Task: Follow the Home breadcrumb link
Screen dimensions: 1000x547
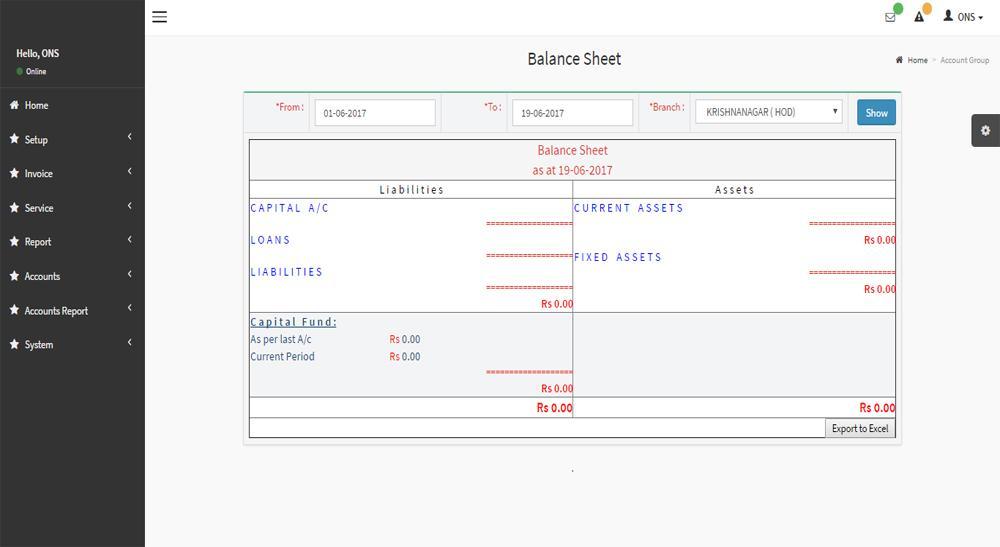Action: [917, 60]
